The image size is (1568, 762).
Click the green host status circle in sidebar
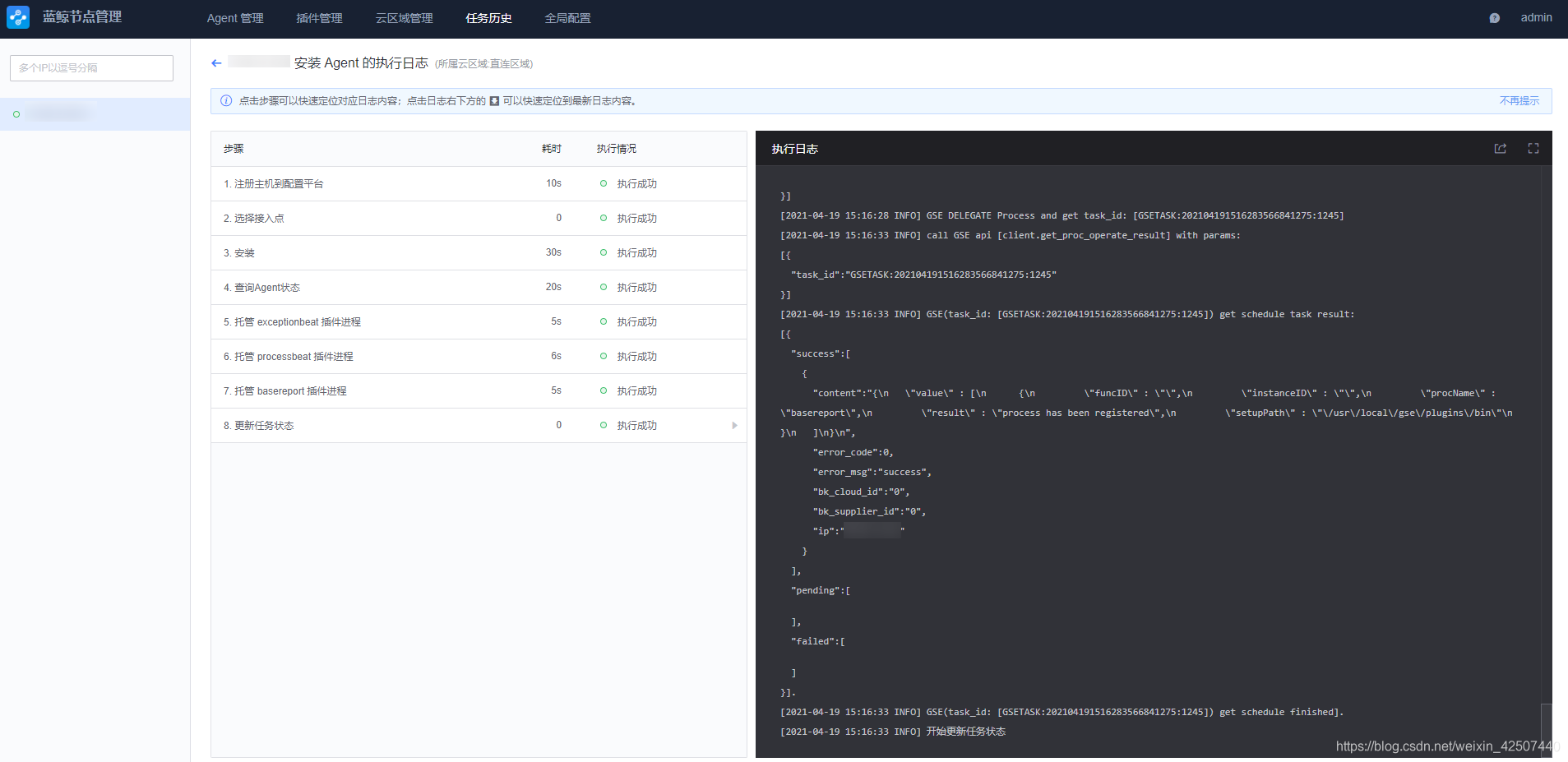[16, 114]
